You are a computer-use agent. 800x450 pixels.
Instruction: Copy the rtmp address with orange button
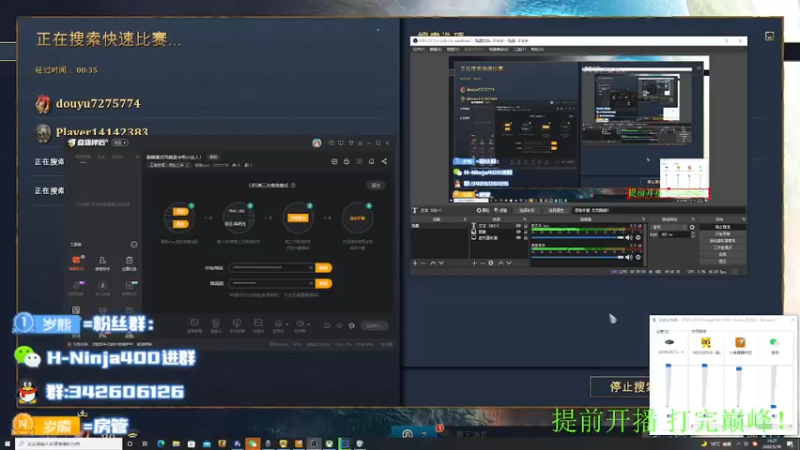pyautogui.click(x=323, y=268)
